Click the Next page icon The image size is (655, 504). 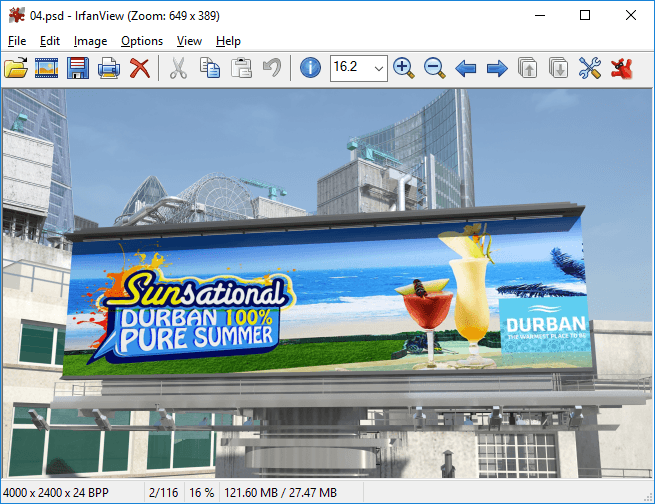coord(559,68)
